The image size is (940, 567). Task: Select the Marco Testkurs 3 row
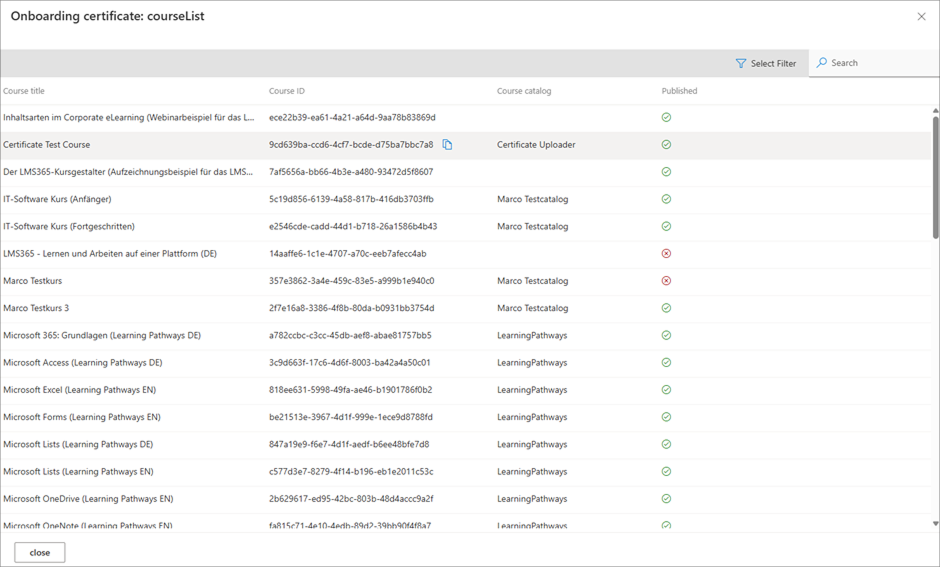tap(36, 308)
